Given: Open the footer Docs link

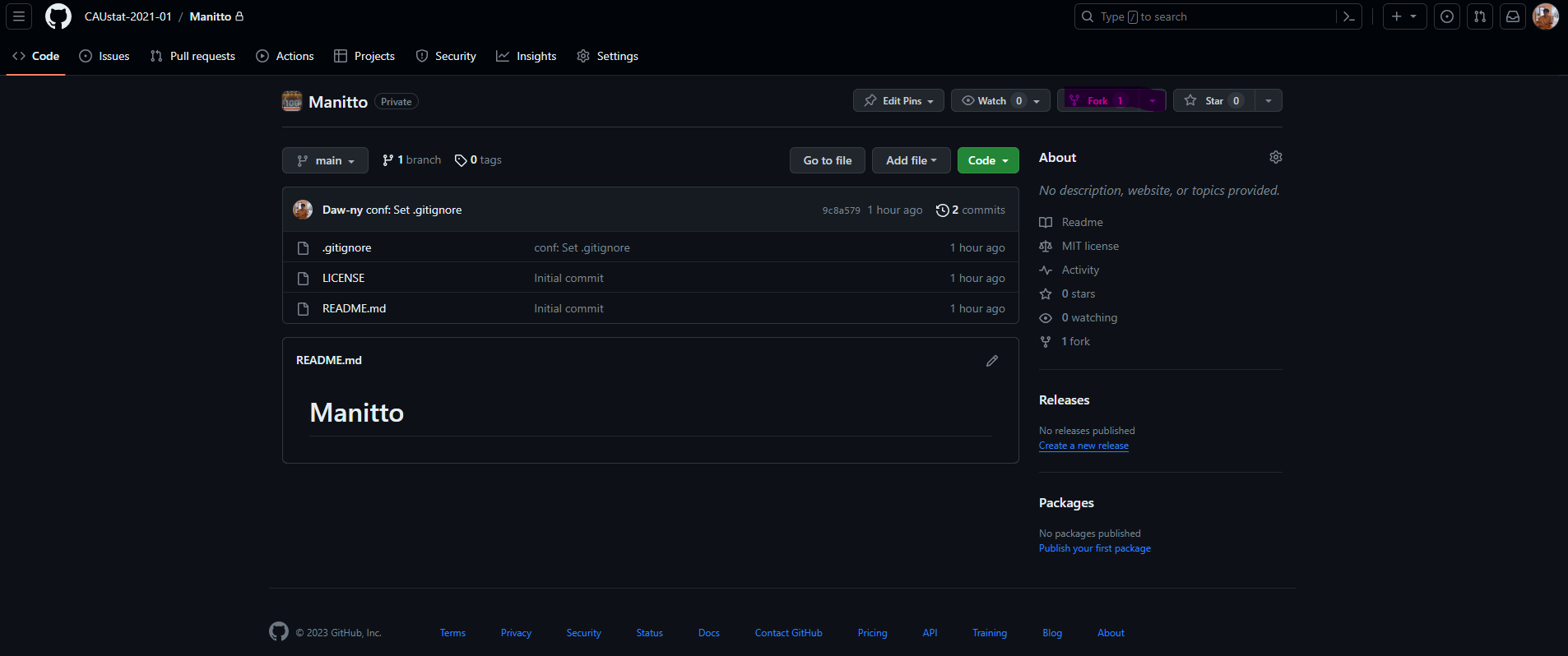Looking at the screenshot, I should [709, 633].
